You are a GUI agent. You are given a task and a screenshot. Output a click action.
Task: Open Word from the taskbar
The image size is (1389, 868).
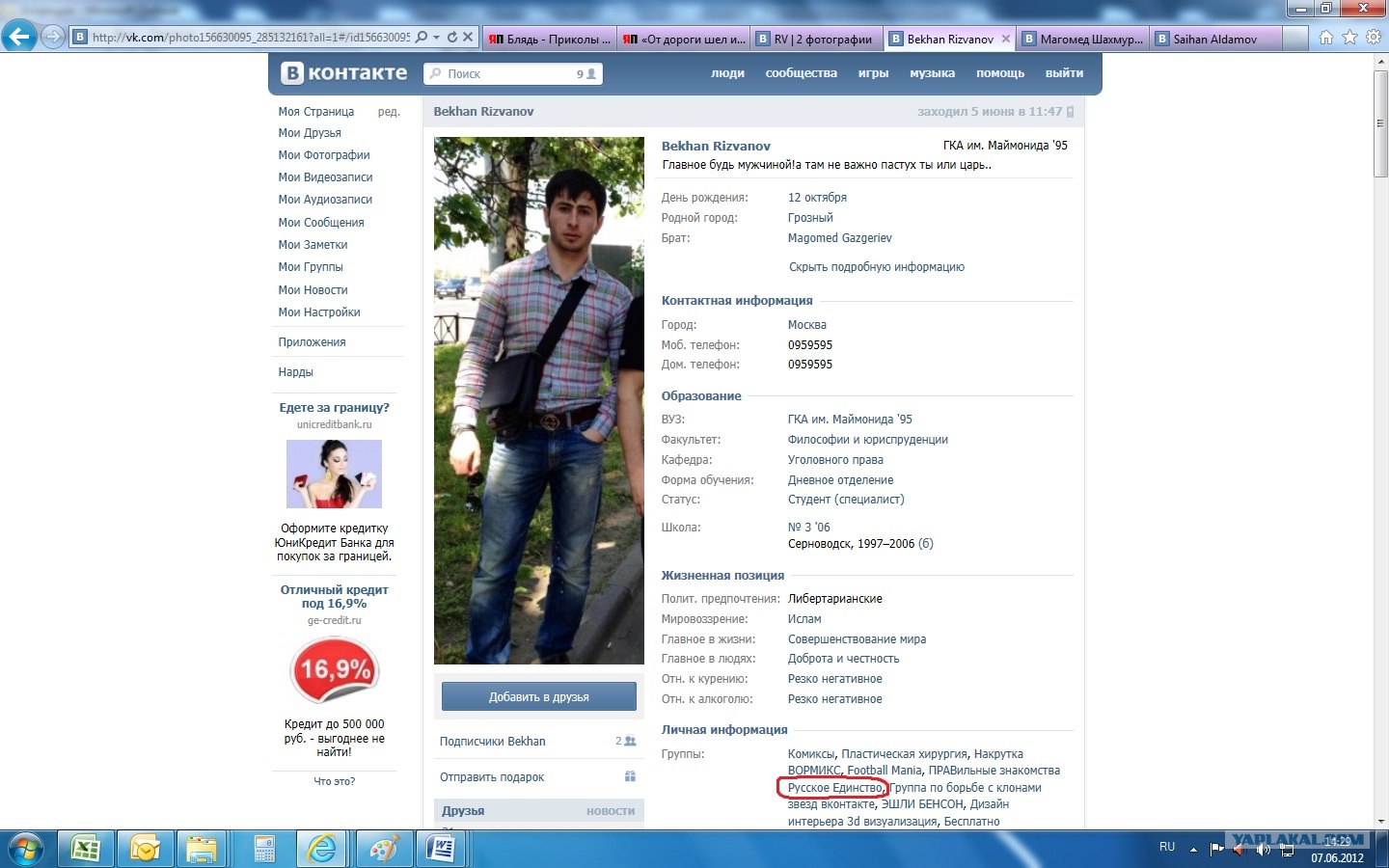443,849
